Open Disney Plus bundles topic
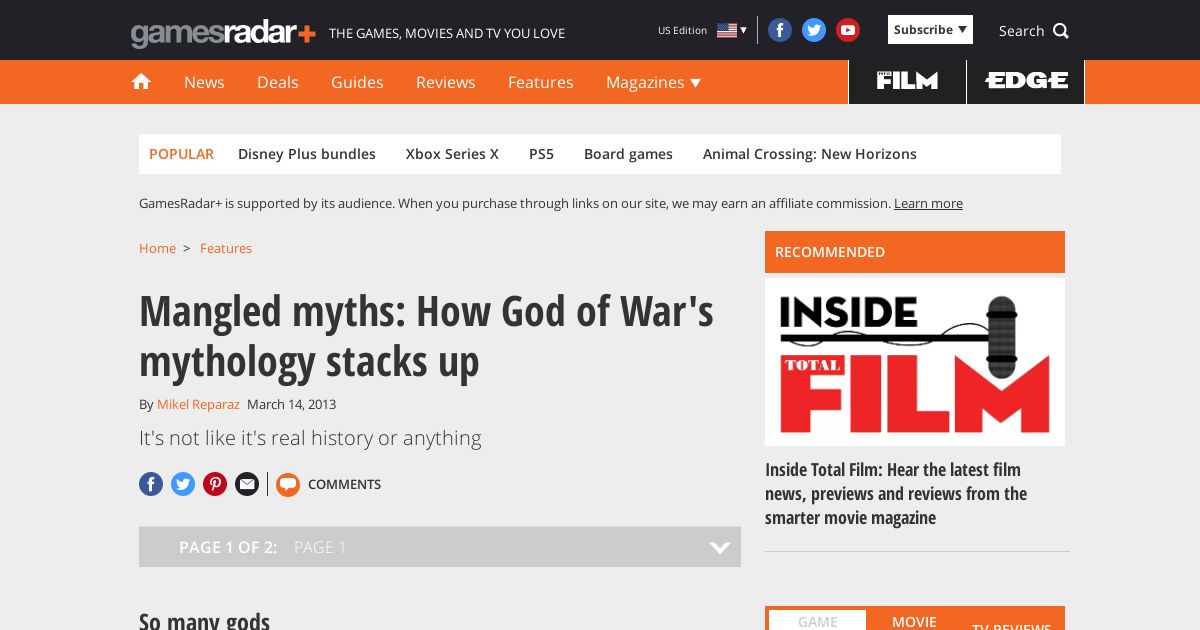1200x630 pixels. pos(307,154)
